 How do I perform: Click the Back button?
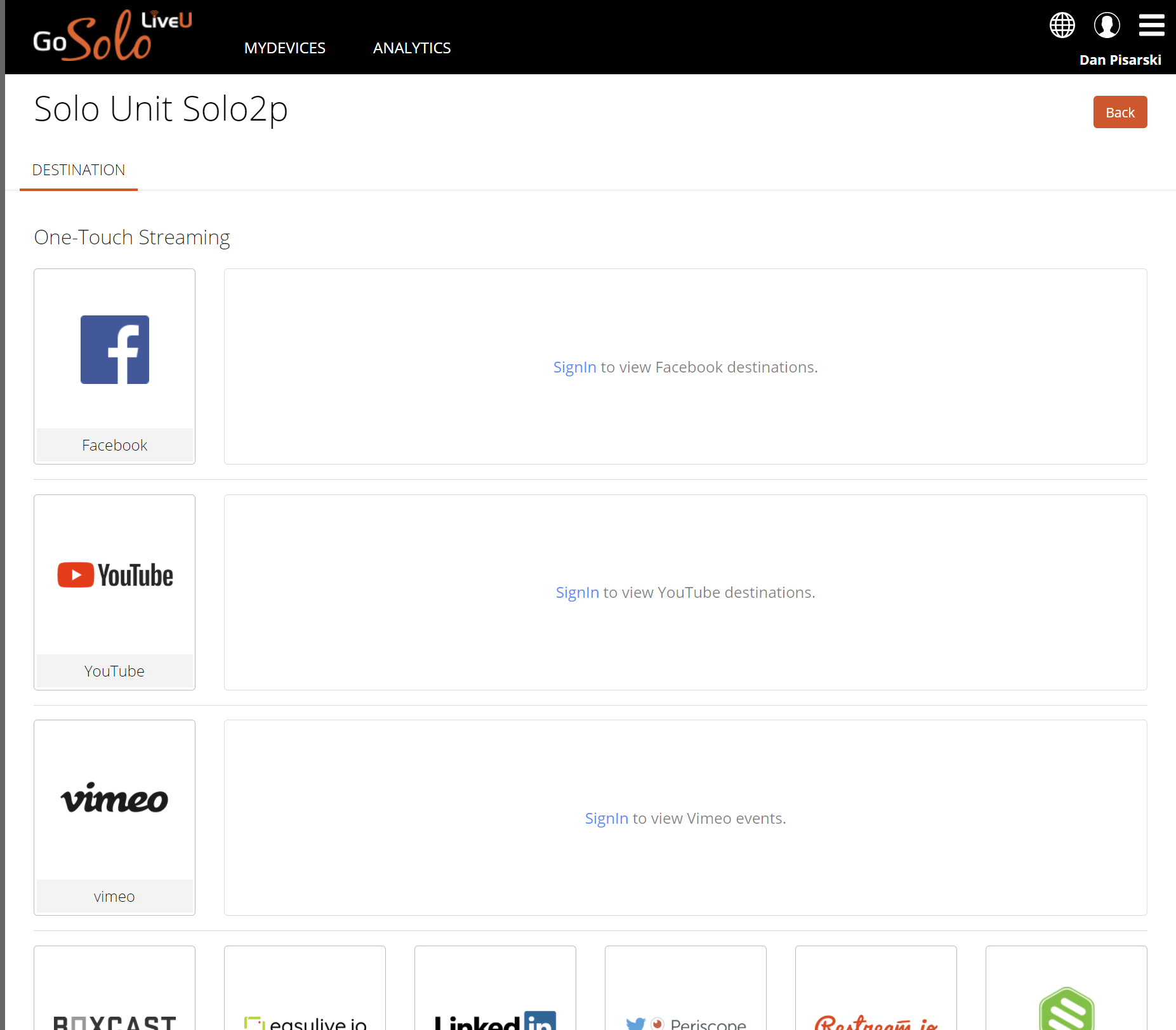1120,112
